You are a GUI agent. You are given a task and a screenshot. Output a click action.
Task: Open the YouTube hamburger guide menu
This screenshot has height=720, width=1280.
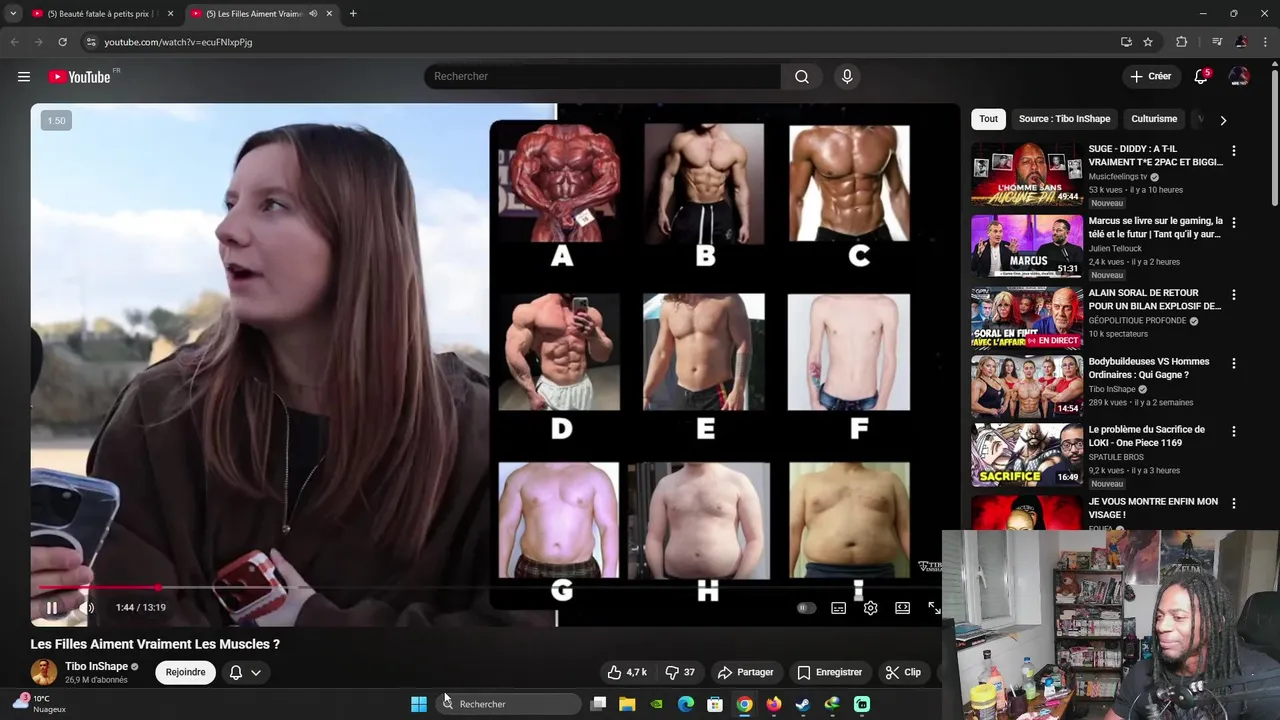(x=24, y=77)
